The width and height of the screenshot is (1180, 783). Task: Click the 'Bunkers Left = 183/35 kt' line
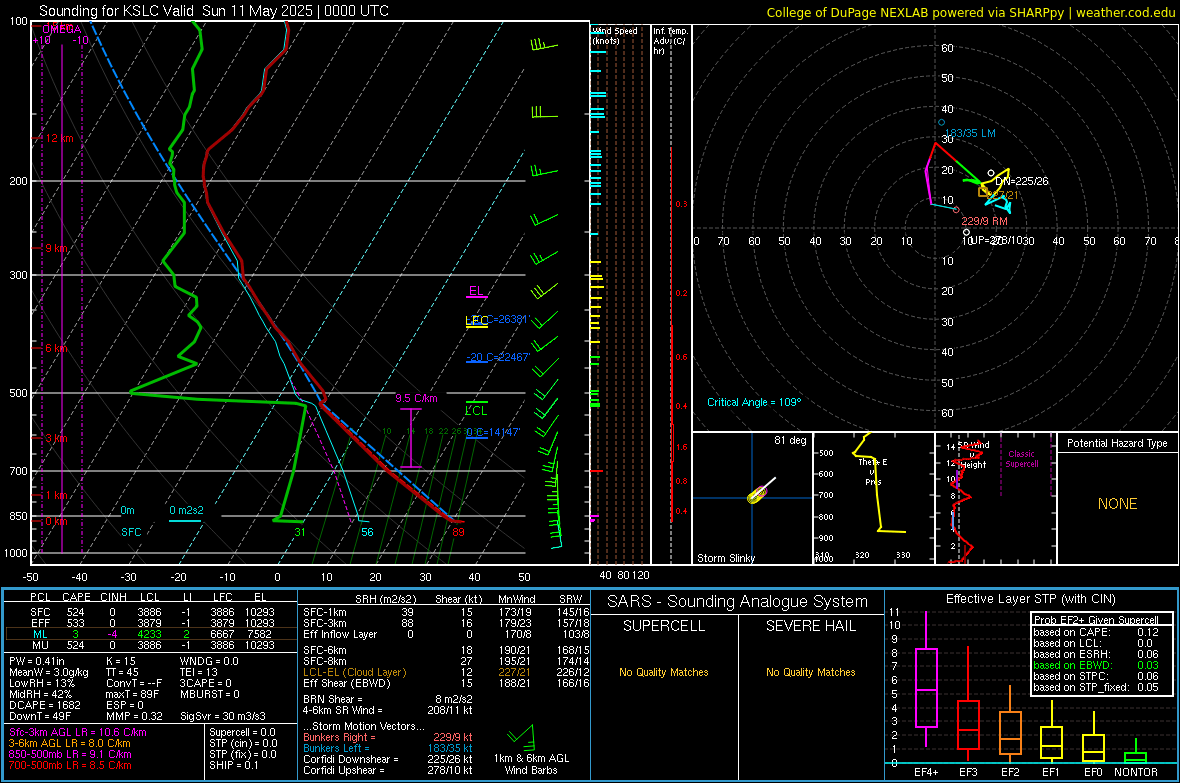pos(388,748)
